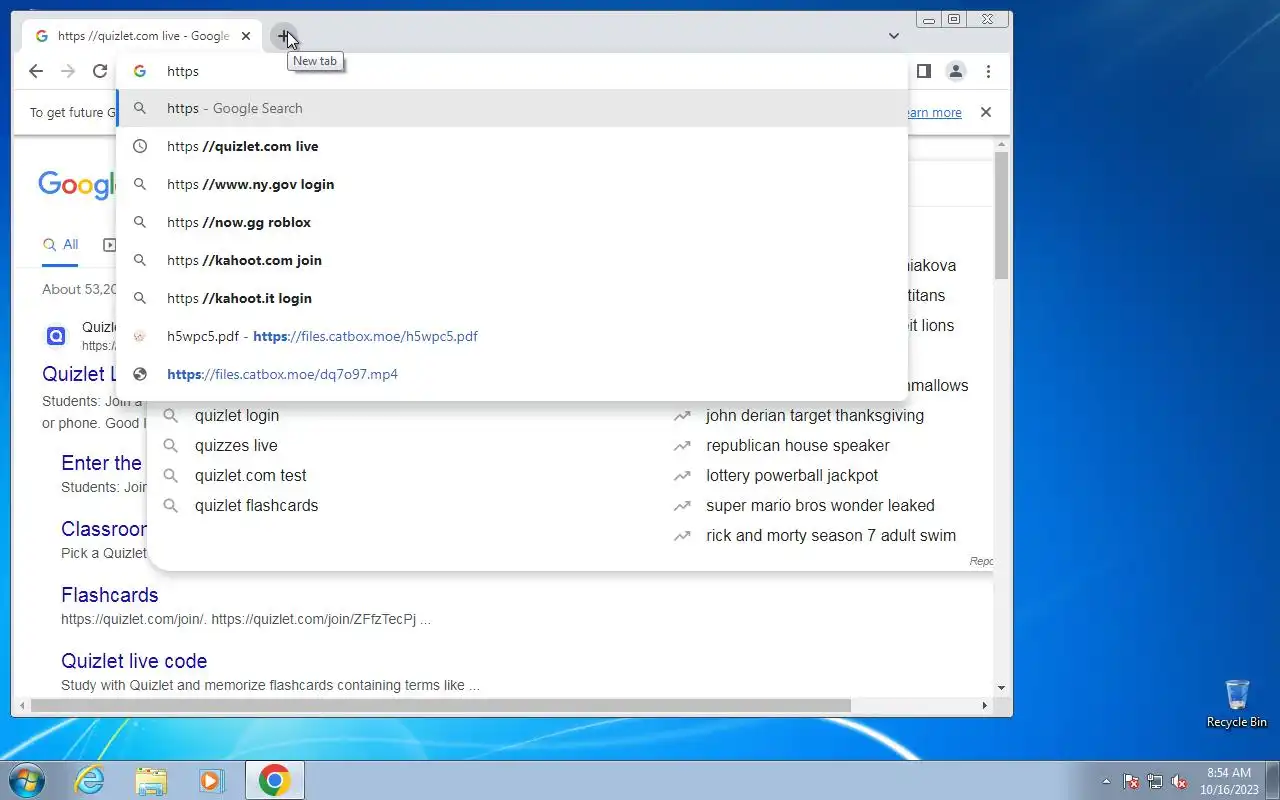Click the horizontal scrollbar thumb

(440, 705)
